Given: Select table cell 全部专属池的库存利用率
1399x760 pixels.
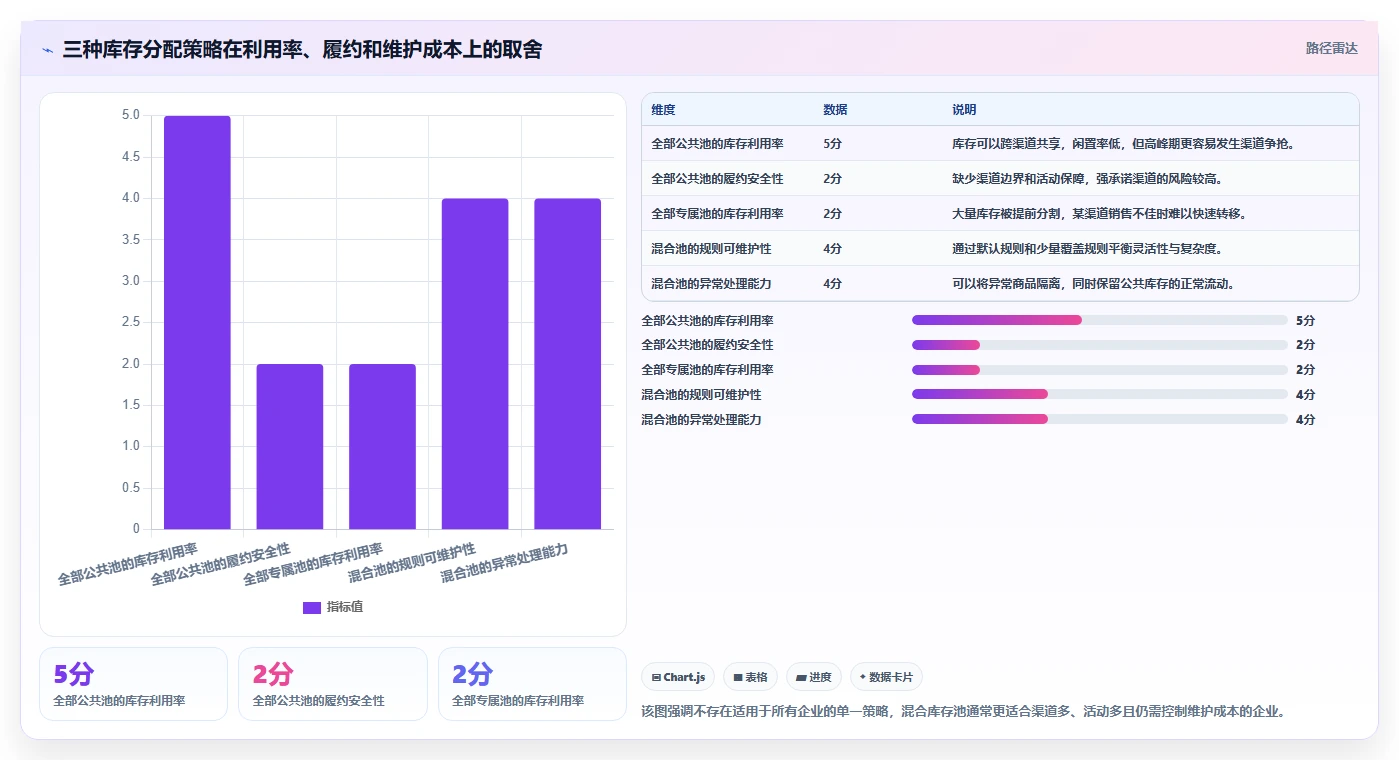Looking at the screenshot, I should 717,214.
